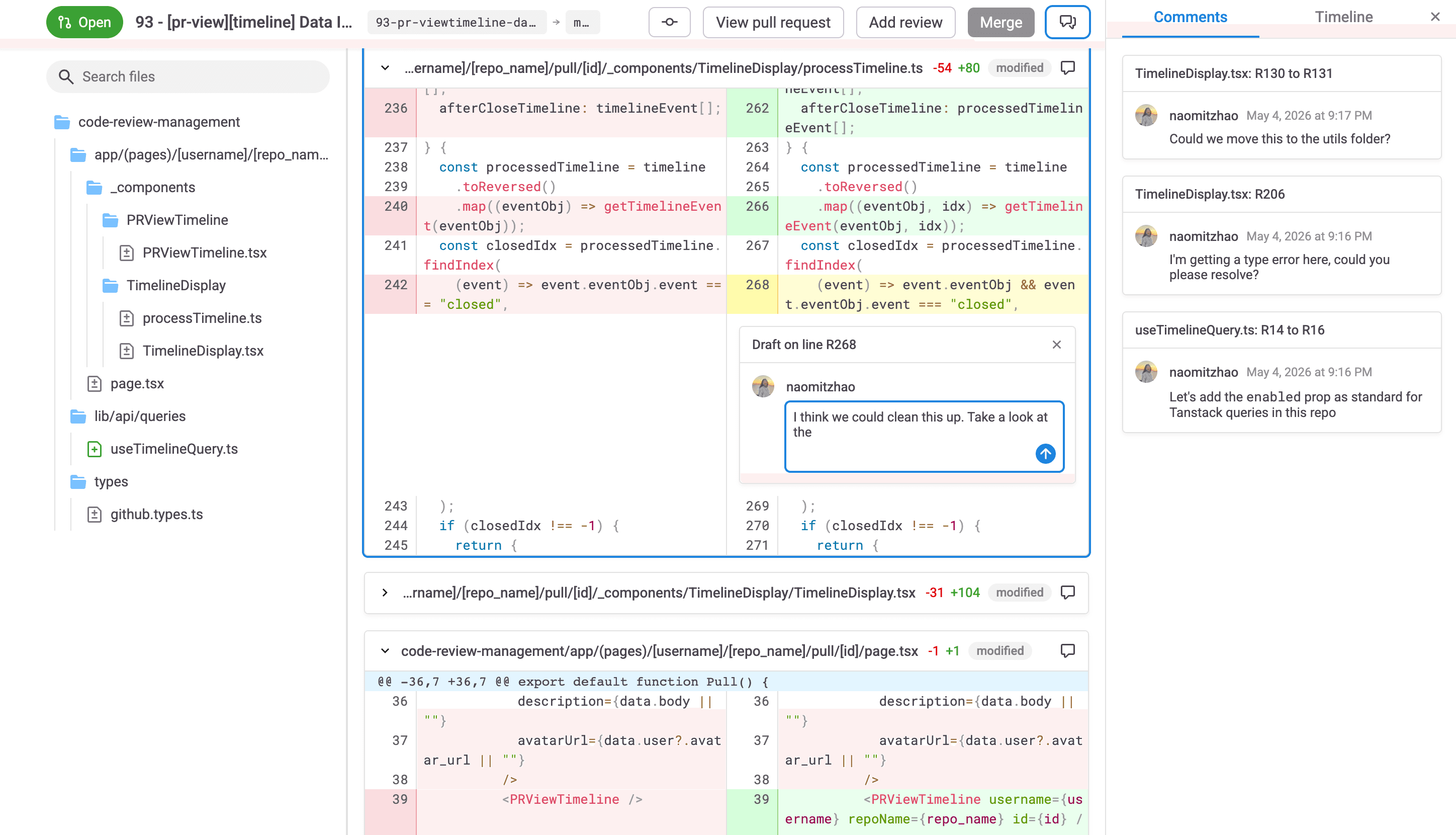
Task: Open PRViewTimeline.tsx file
Action: click(193, 253)
